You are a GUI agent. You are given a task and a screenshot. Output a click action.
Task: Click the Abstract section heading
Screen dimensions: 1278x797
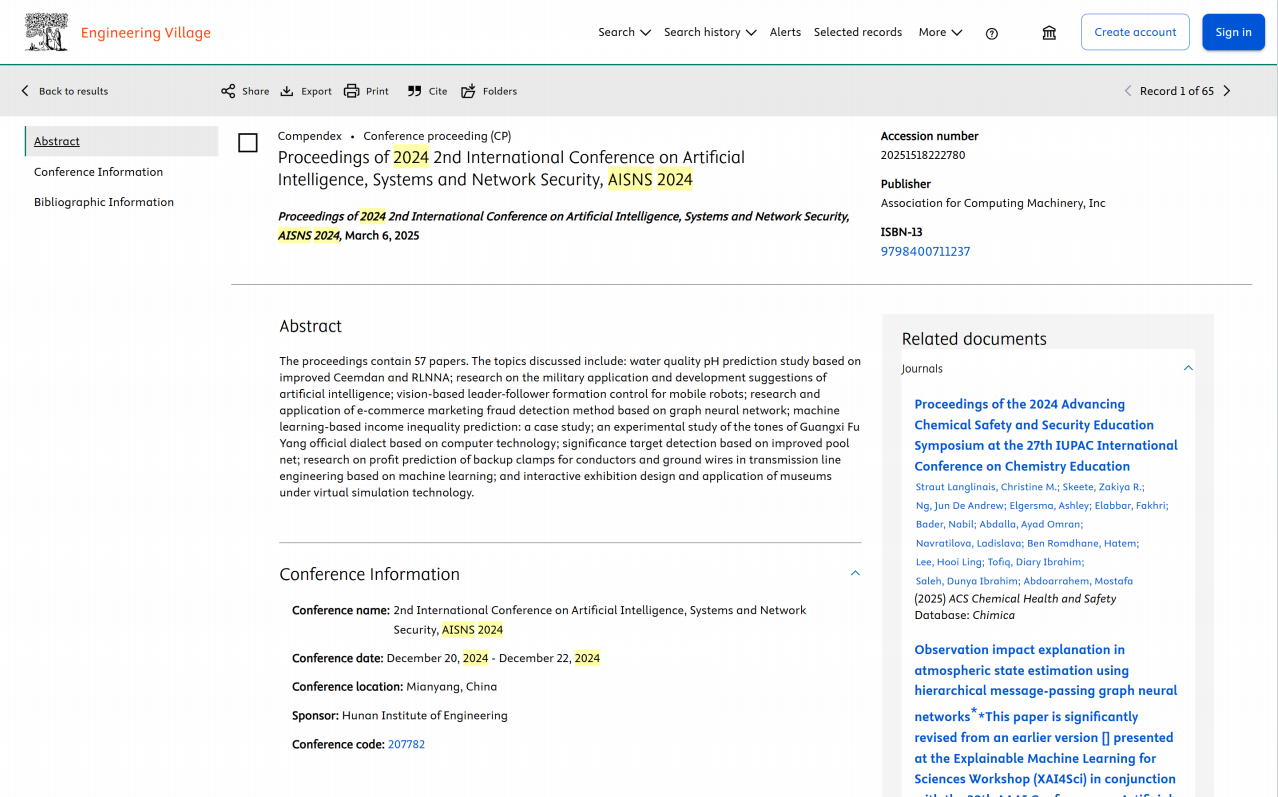point(311,326)
